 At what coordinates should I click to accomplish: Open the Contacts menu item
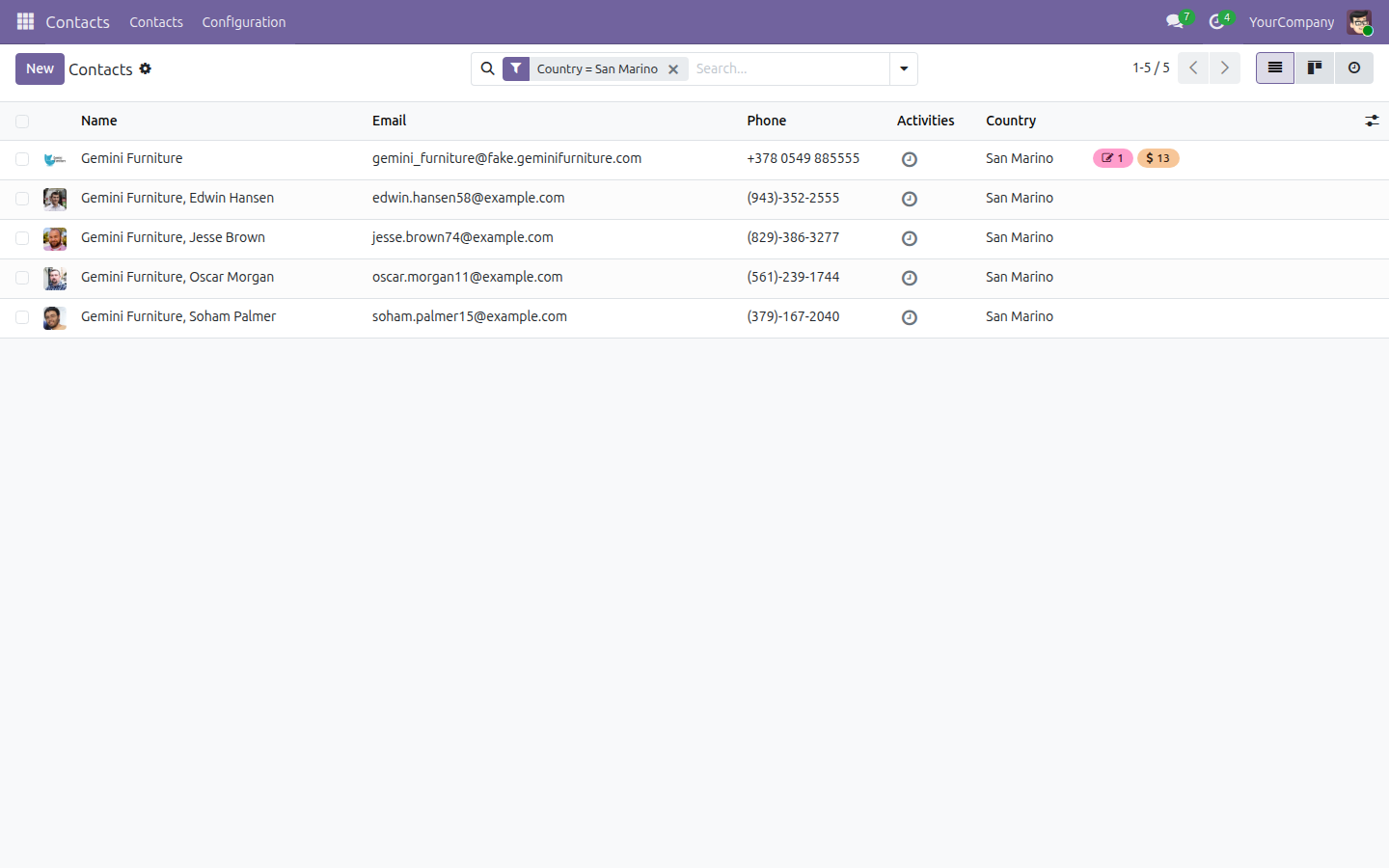click(x=156, y=22)
